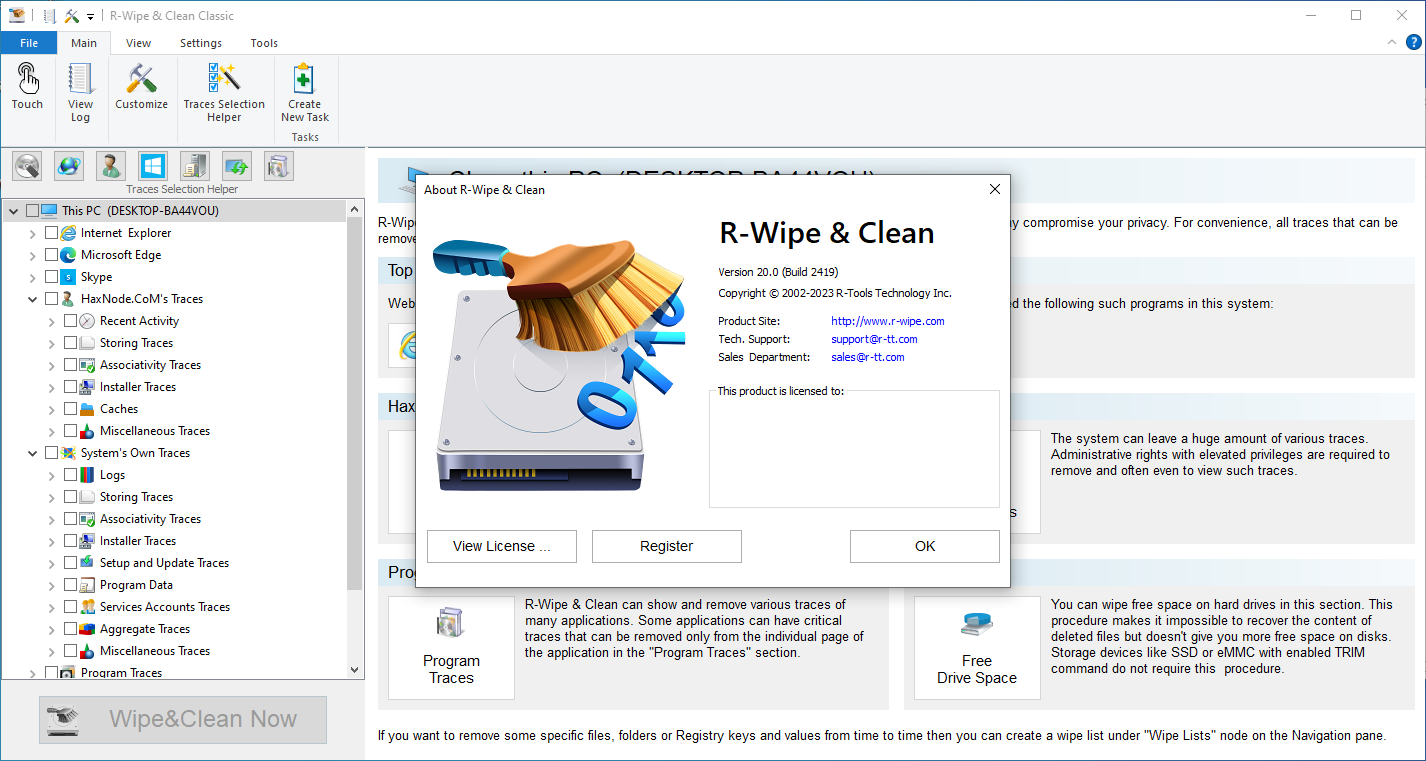Switch to the Settings ribbon tab
The image size is (1426, 761).
201,43
